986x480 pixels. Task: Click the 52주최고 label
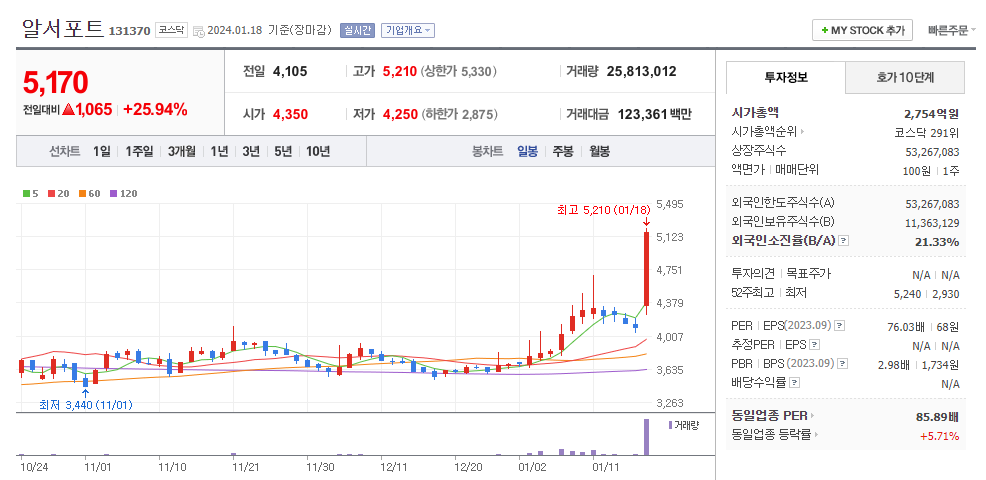click(x=753, y=293)
